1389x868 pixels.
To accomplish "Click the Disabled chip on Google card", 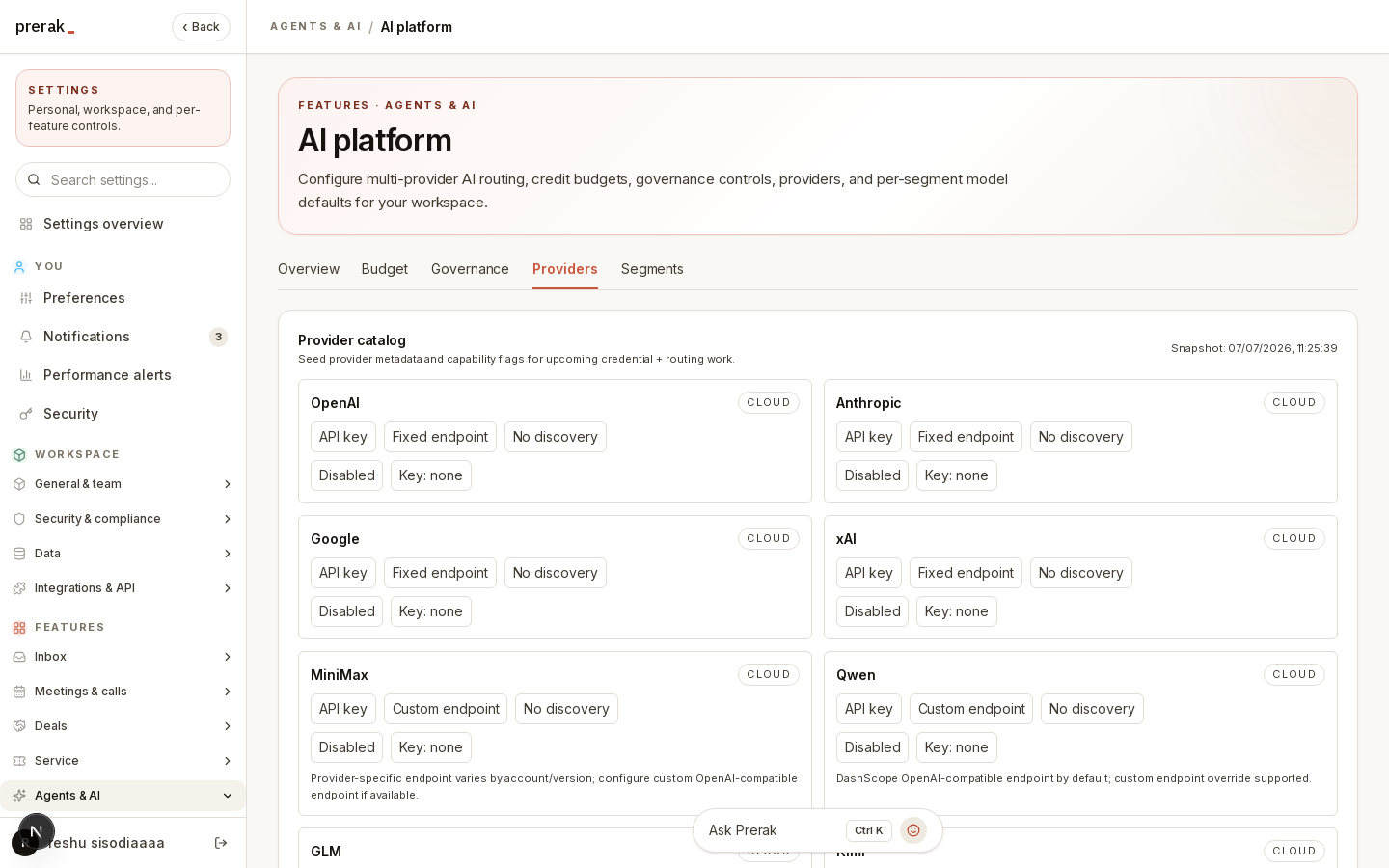I will (346, 611).
